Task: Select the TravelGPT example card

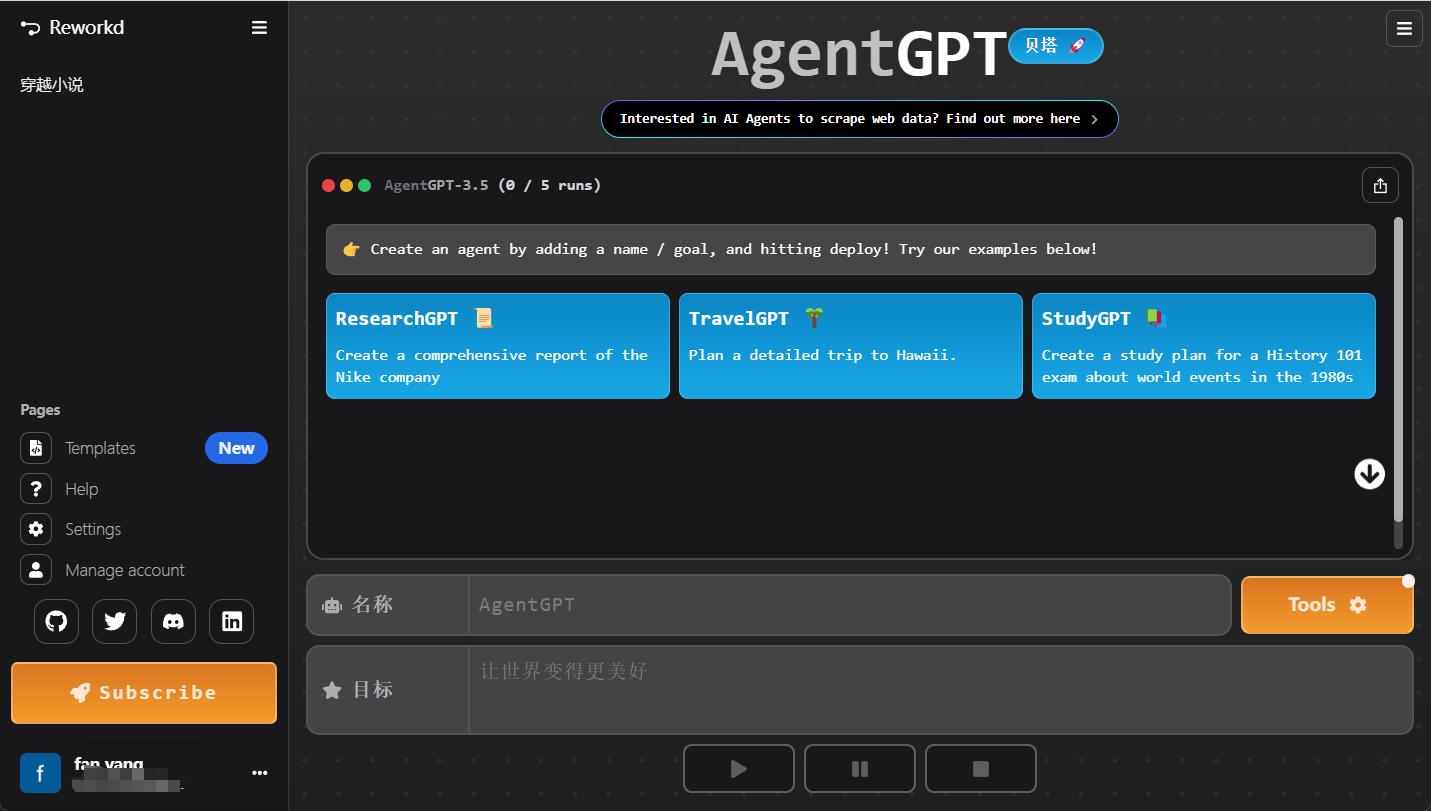Action: (x=851, y=346)
